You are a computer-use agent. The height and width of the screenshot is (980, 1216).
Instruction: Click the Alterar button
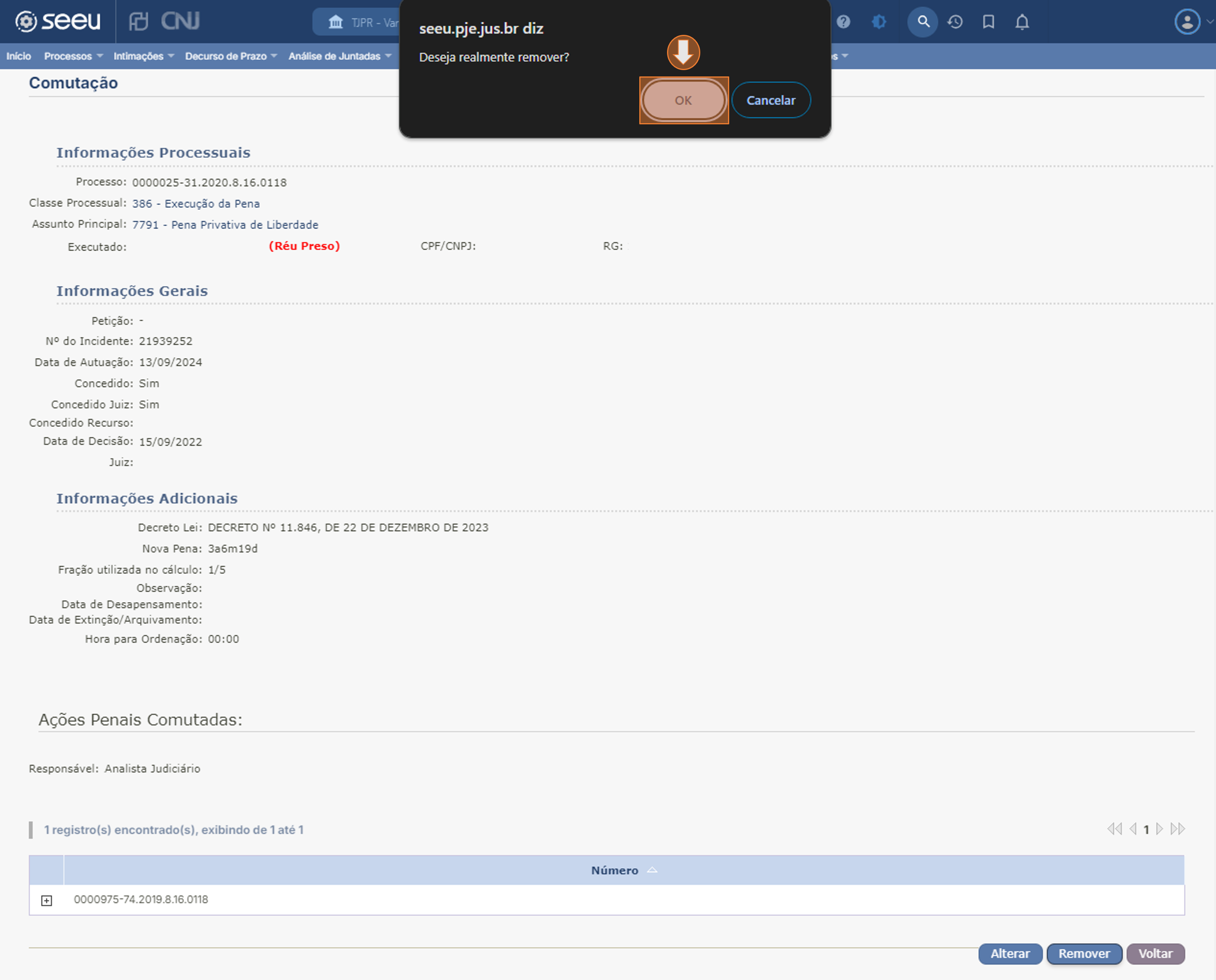1010,953
